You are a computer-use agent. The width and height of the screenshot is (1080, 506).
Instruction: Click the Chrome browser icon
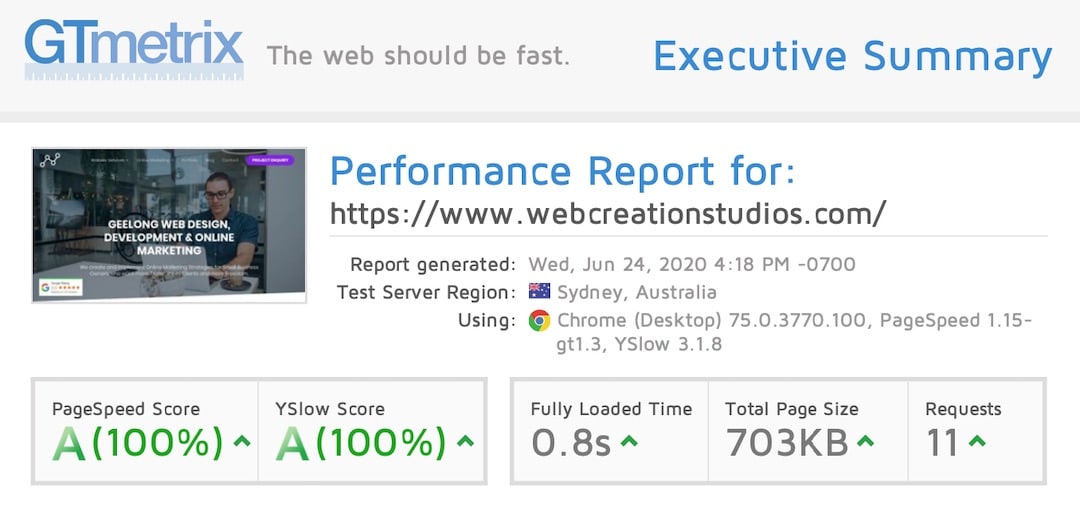coord(539,320)
